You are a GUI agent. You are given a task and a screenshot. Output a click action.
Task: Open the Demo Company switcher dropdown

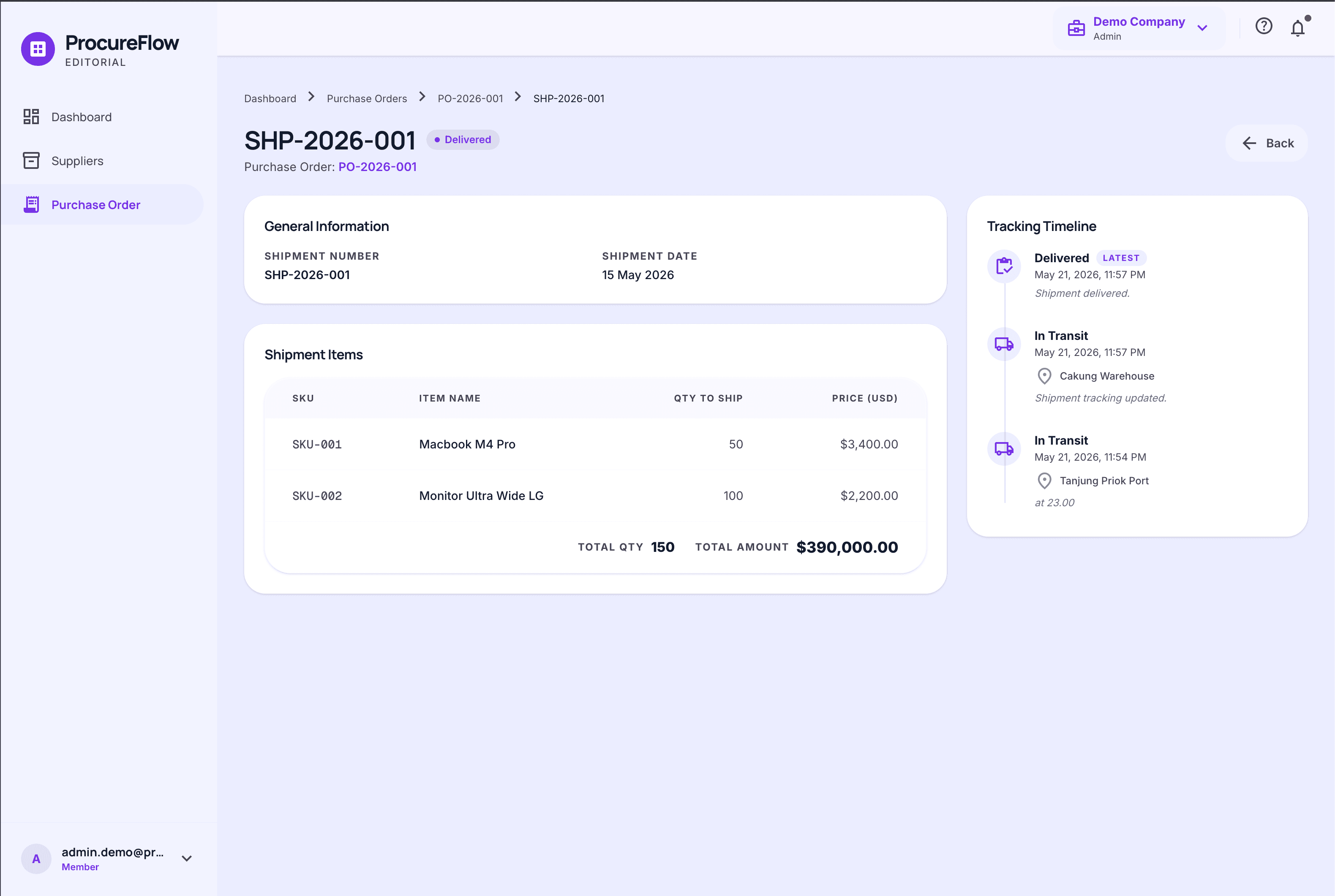click(1139, 29)
